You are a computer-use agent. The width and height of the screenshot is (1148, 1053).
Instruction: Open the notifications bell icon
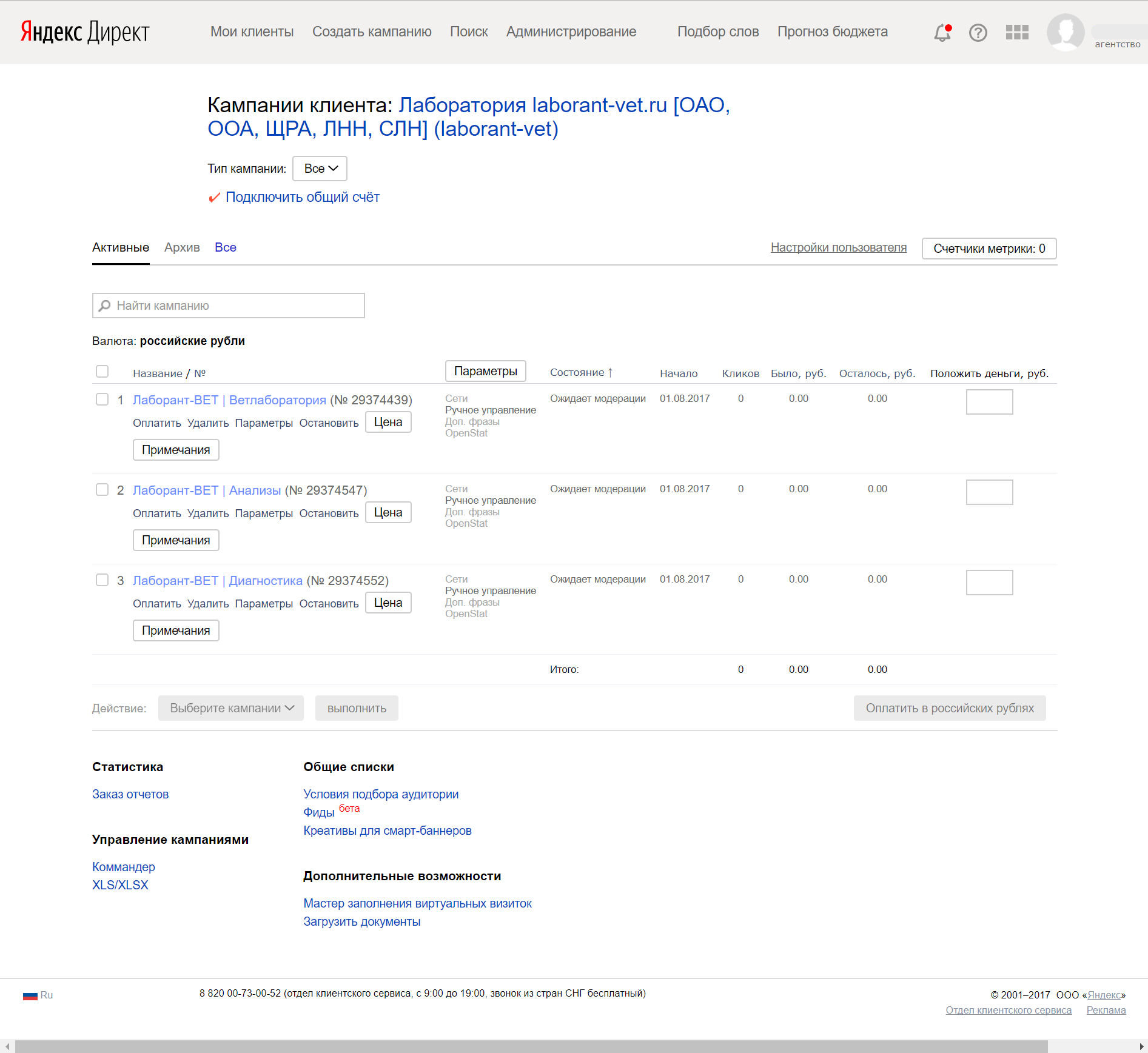942,32
